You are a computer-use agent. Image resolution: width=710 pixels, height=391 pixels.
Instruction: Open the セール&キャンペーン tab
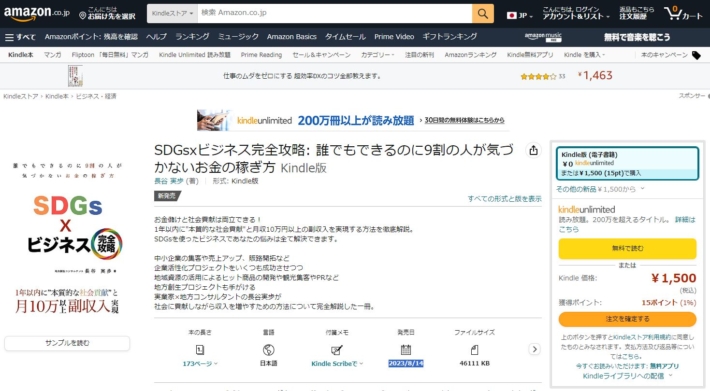[x=321, y=55]
